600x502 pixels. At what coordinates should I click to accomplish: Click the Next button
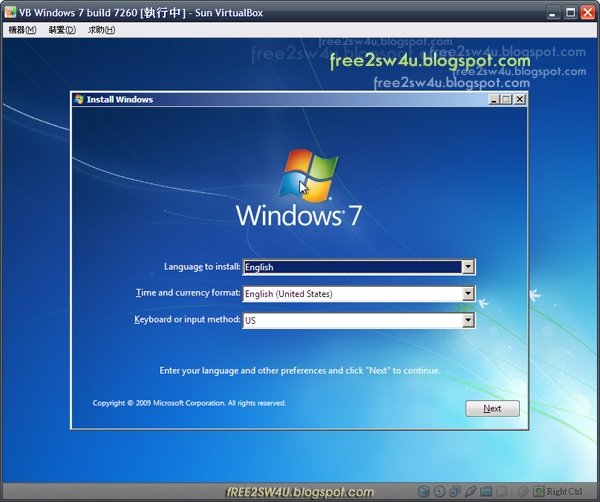[492, 409]
